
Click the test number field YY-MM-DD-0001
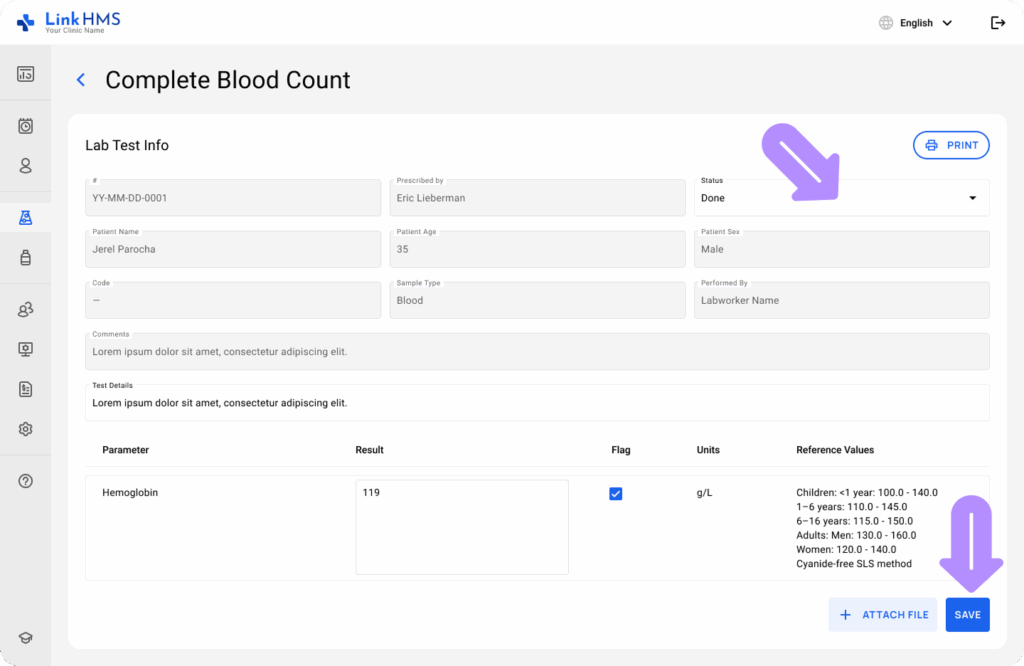(x=232, y=198)
